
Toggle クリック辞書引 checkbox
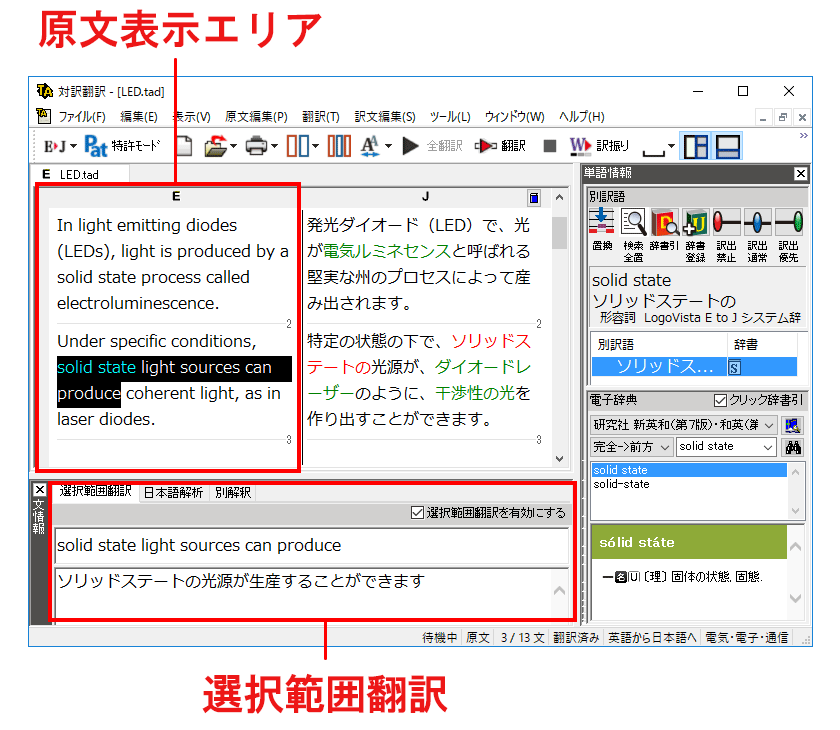tap(721, 400)
